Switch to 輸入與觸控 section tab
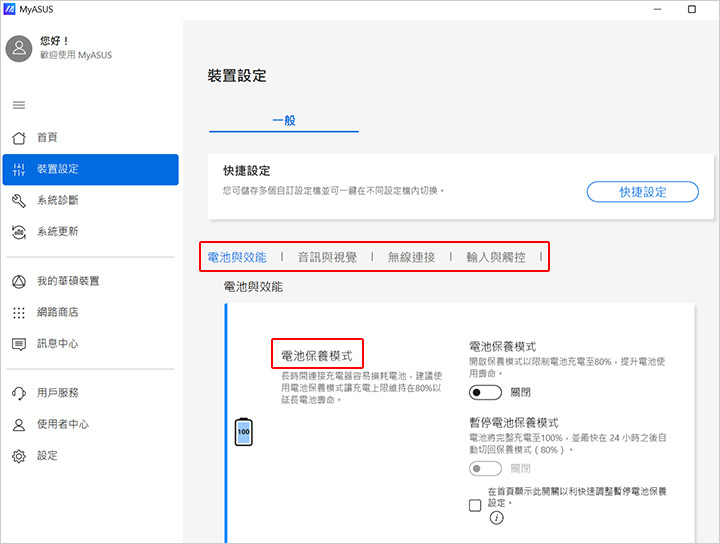Screen dimensions: 720x544 495,257
